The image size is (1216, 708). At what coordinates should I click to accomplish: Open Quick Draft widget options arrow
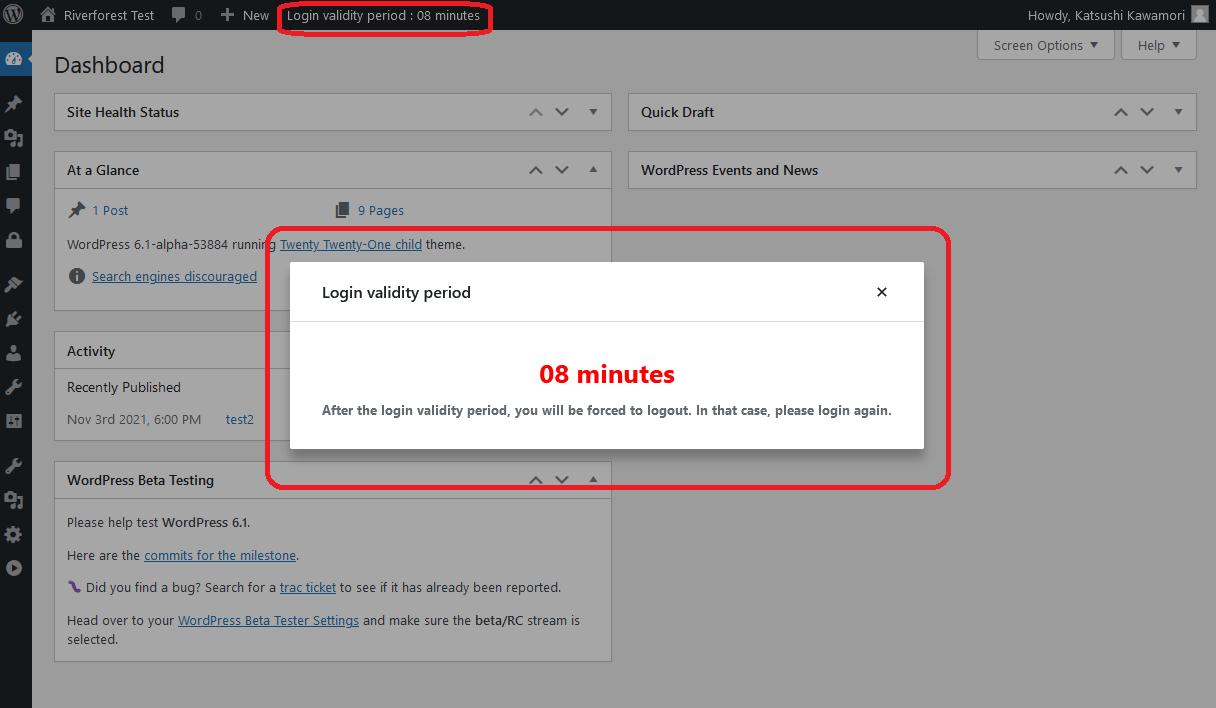[1178, 112]
